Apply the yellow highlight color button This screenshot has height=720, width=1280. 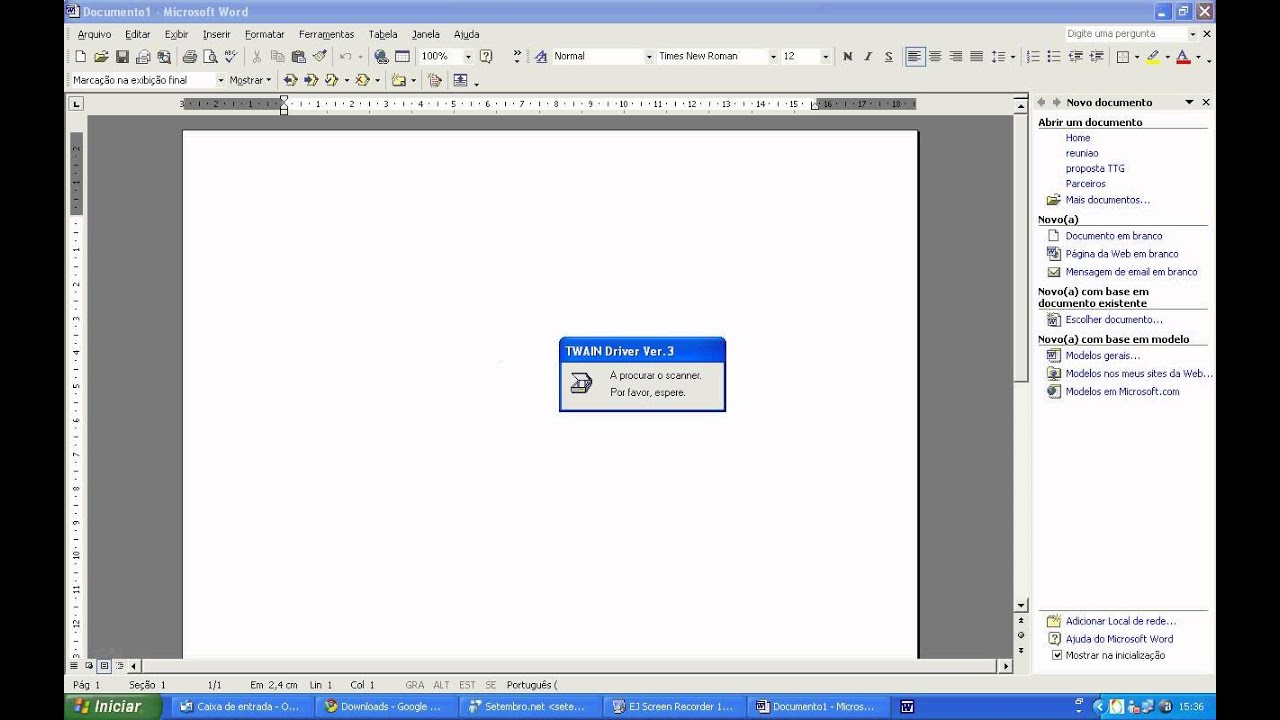[1153, 57]
